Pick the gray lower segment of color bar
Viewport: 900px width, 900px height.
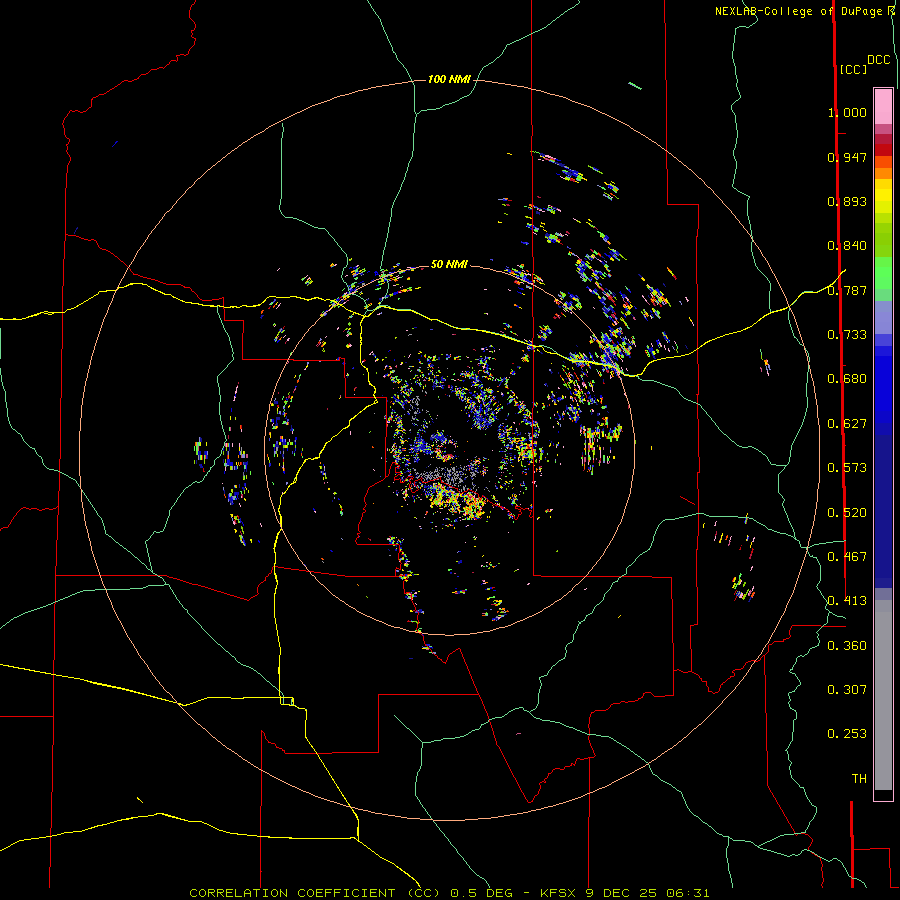pyautogui.click(x=883, y=695)
